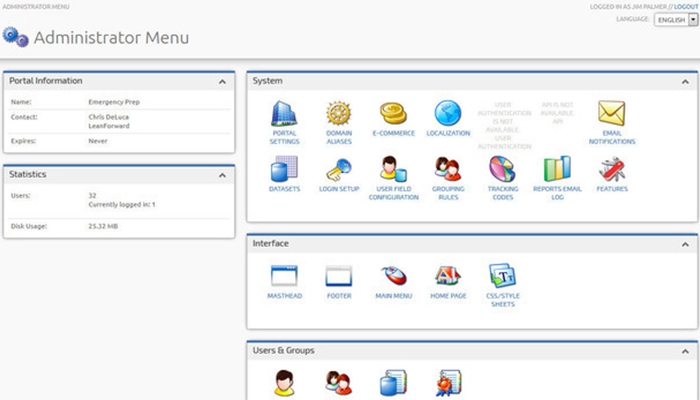This screenshot has width=700, height=400.
Task: Open Masthead window icon
Action: 284,276
